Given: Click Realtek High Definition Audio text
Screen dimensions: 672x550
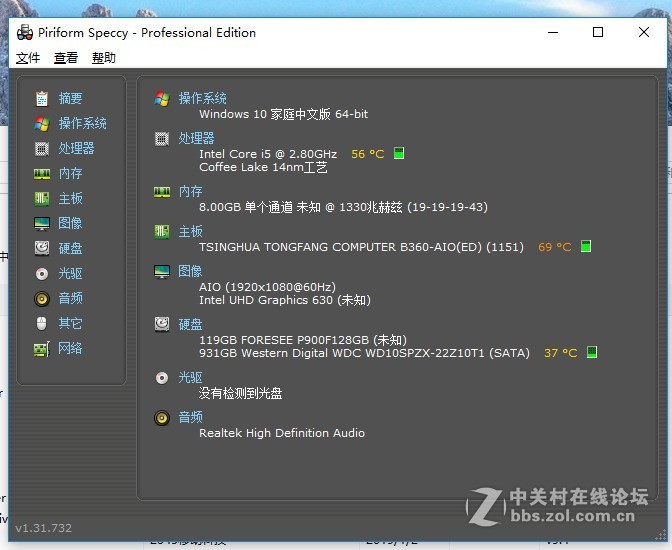Looking at the screenshot, I should (x=282, y=433).
